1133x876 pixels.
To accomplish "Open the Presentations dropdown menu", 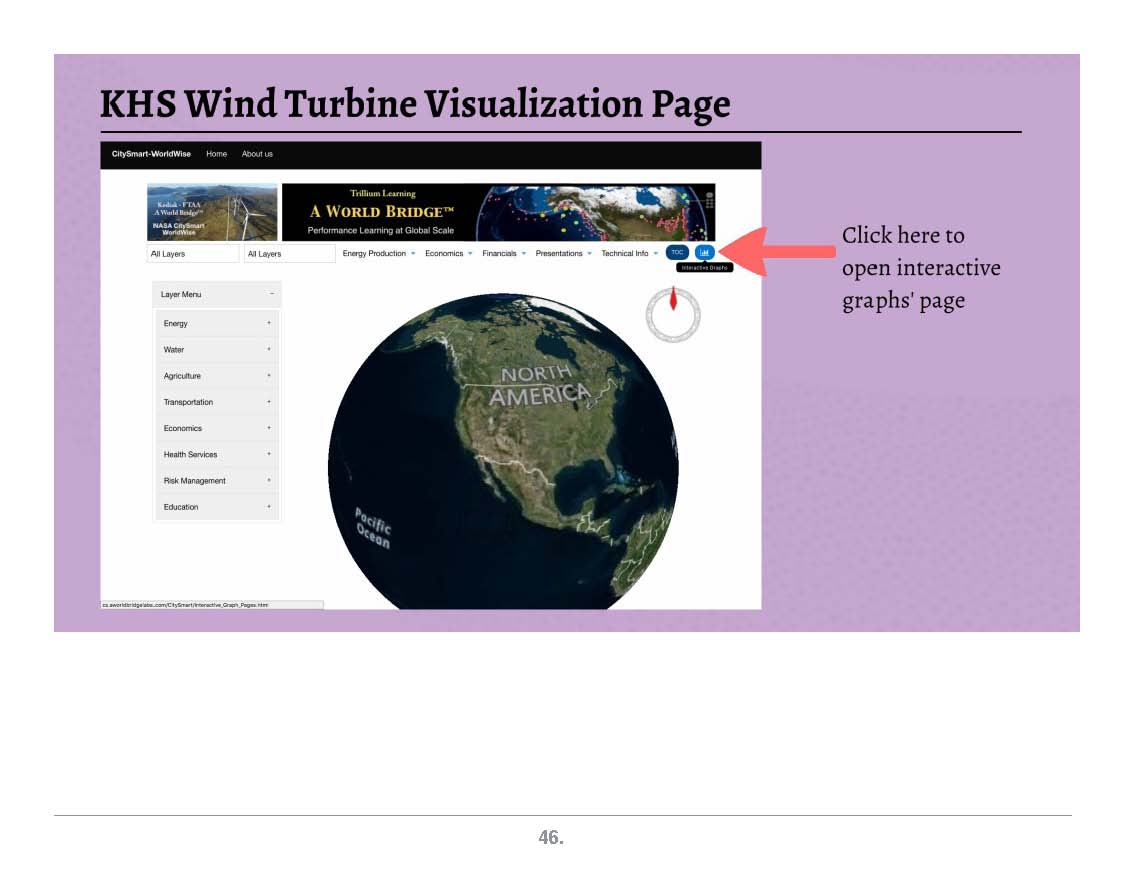I will tap(563, 254).
